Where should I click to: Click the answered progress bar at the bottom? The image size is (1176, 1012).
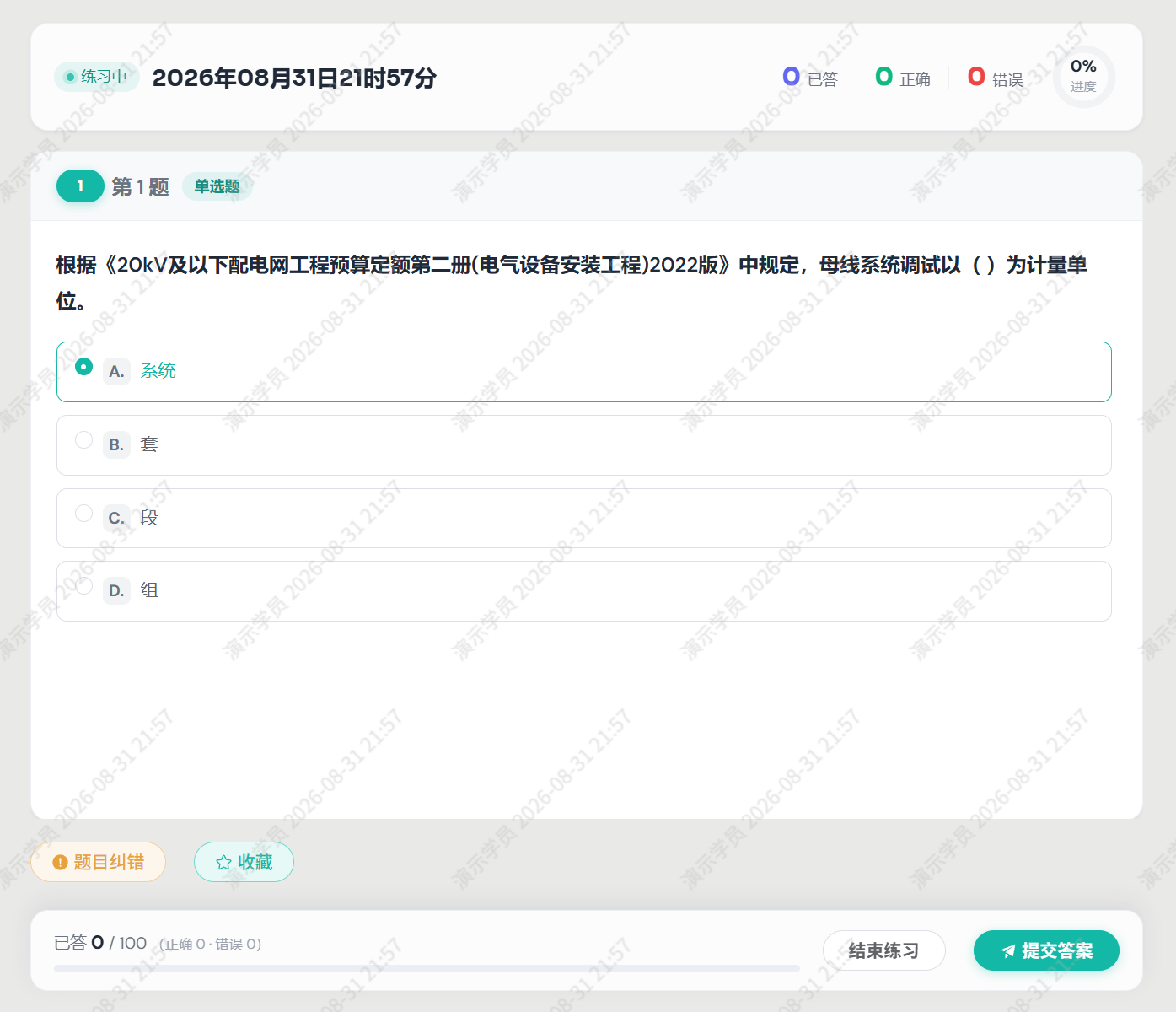pyautogui.click(x=427, y=969)
